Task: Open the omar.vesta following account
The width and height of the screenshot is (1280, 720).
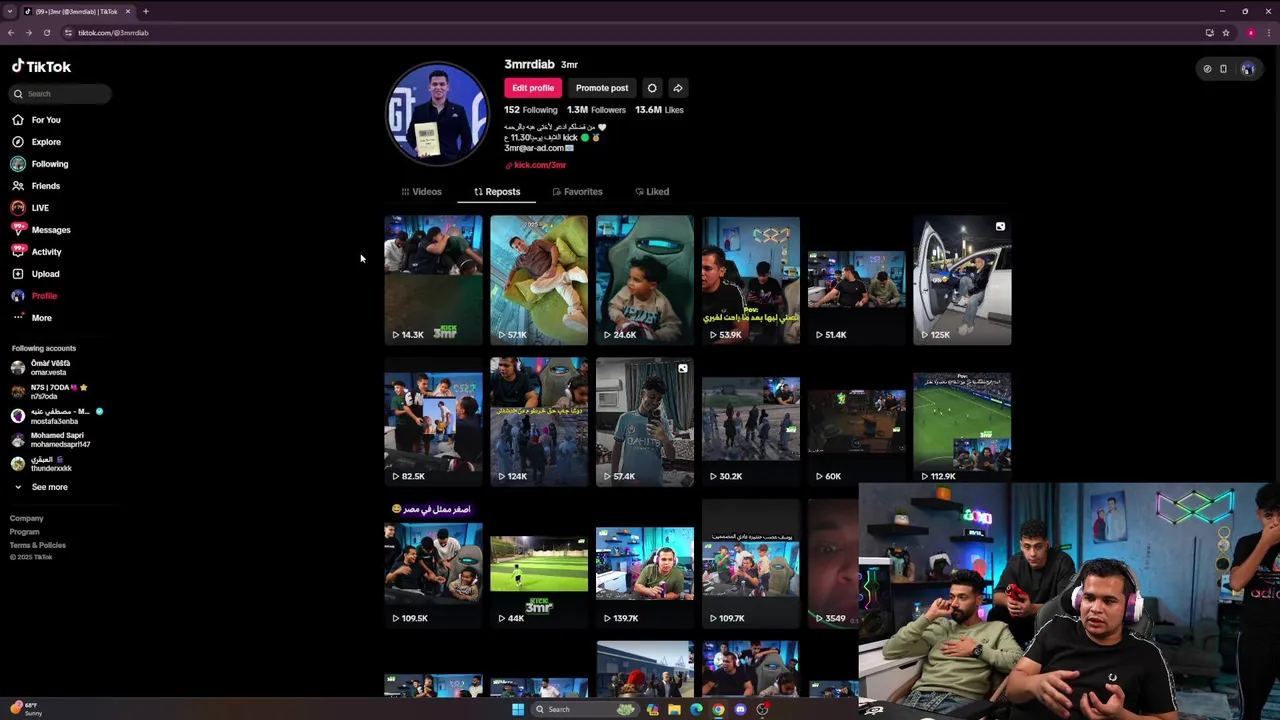Action: (x=42, y=368)
